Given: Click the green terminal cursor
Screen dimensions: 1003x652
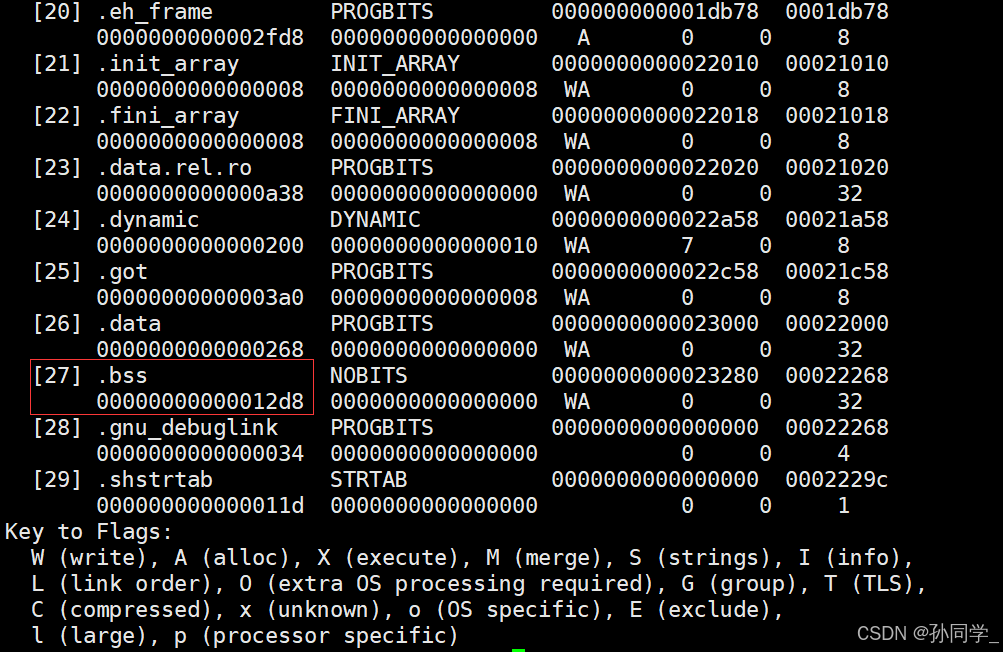Looking at the screenshot, I should 519,650.
